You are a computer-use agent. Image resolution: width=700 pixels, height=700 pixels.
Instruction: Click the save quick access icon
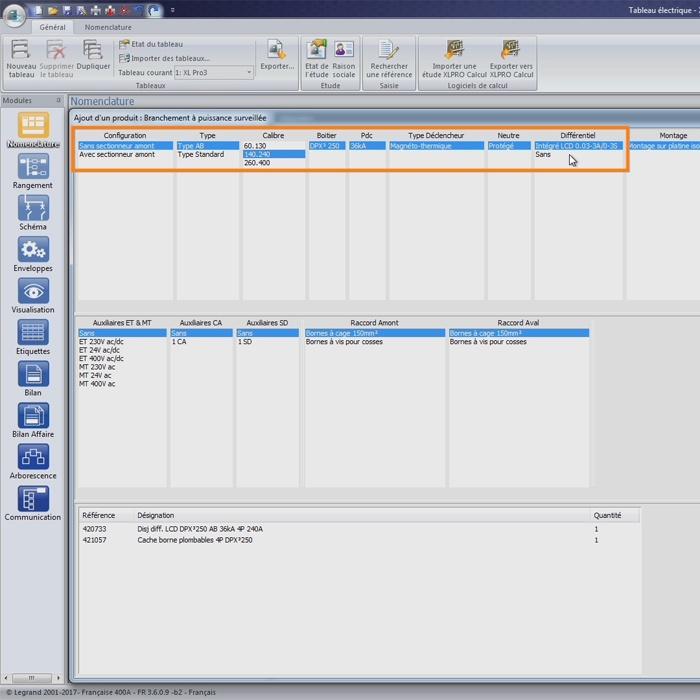point(67,10)
